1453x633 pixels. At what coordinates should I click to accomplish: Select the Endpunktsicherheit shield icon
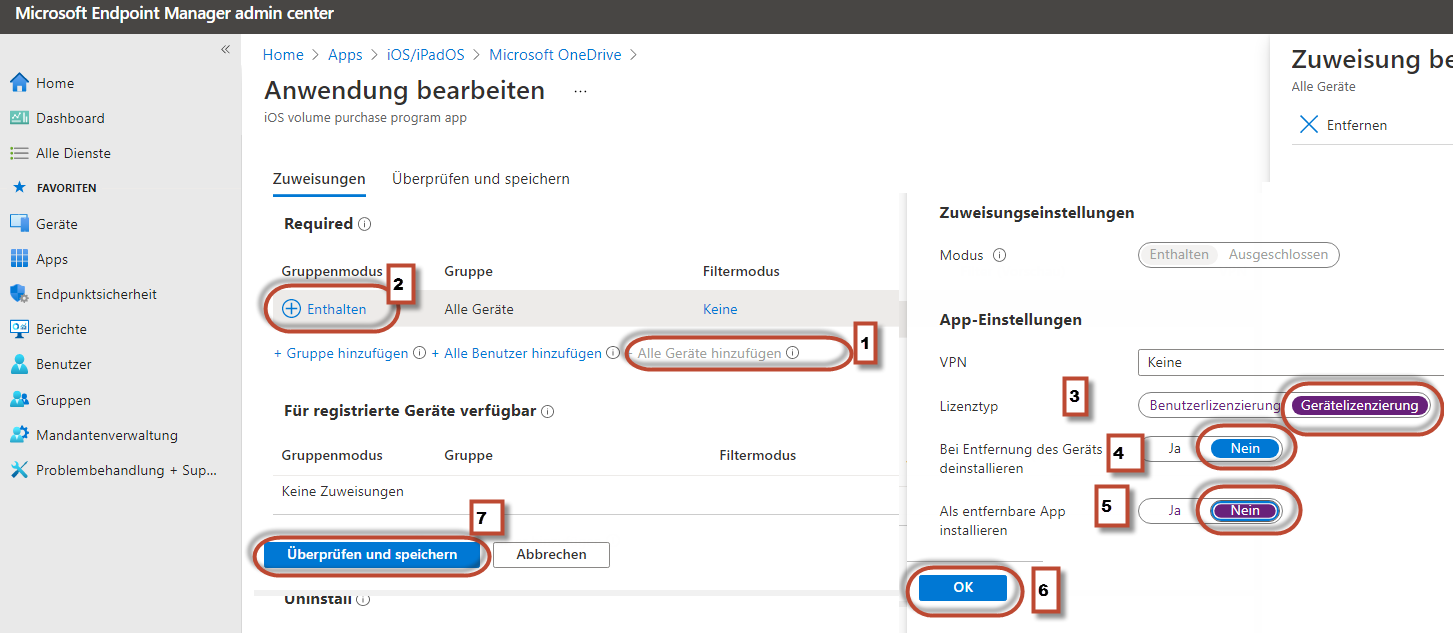(x=19, y=294)
